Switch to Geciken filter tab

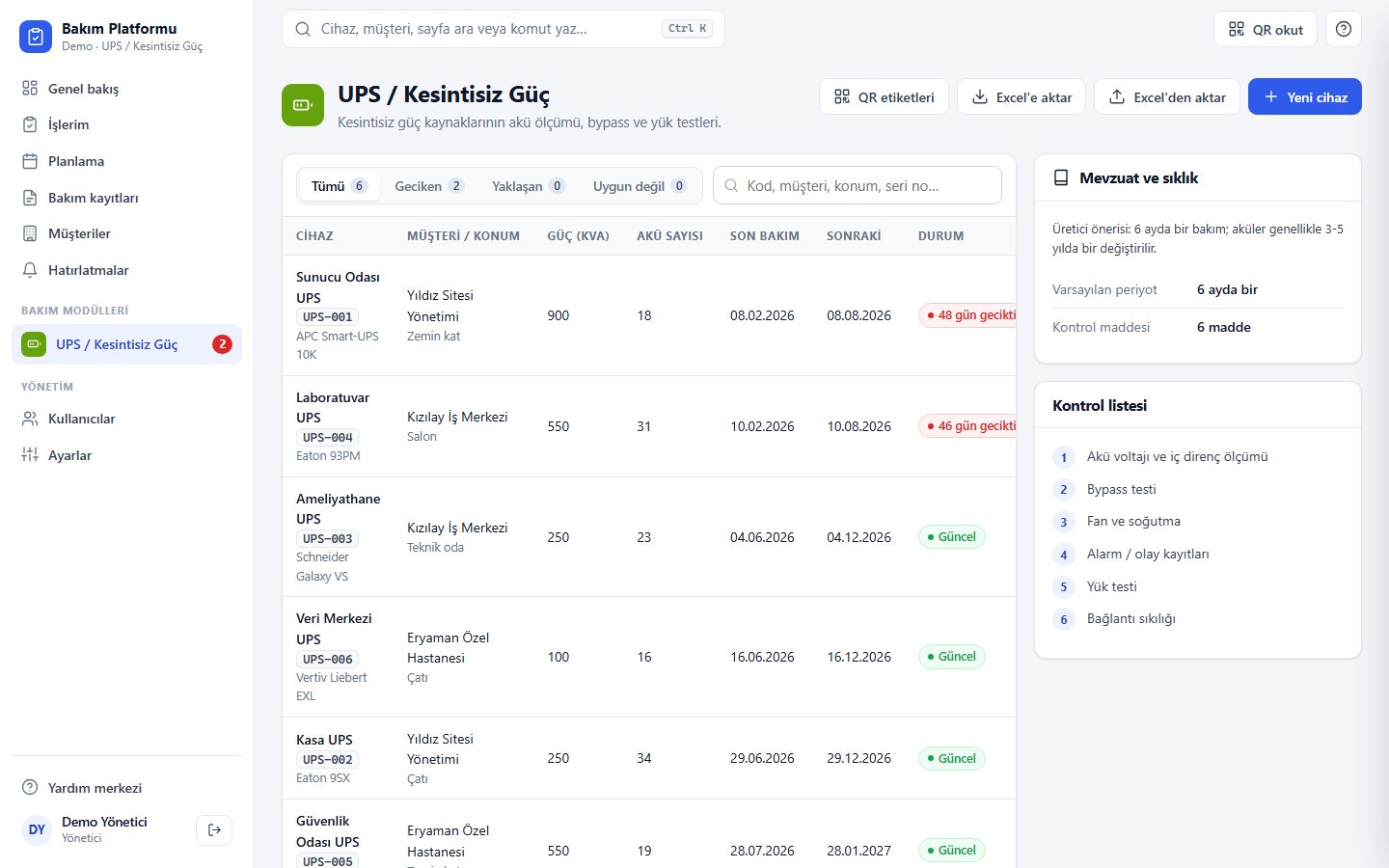pos(429,186)
